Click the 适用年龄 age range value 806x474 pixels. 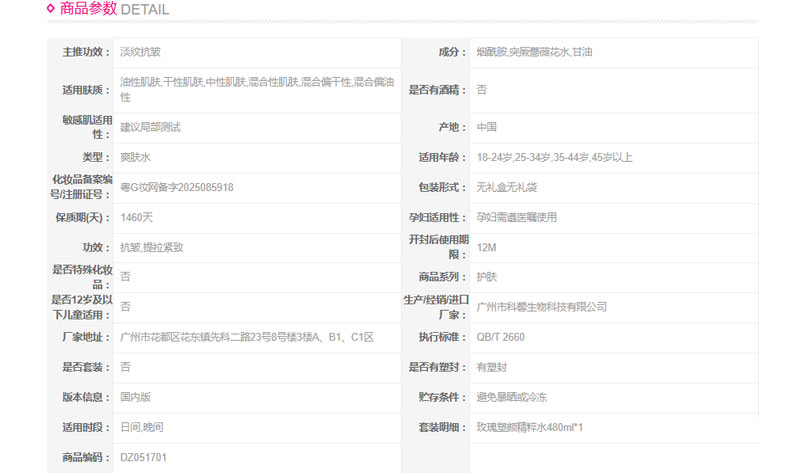(x=554, y=157)
